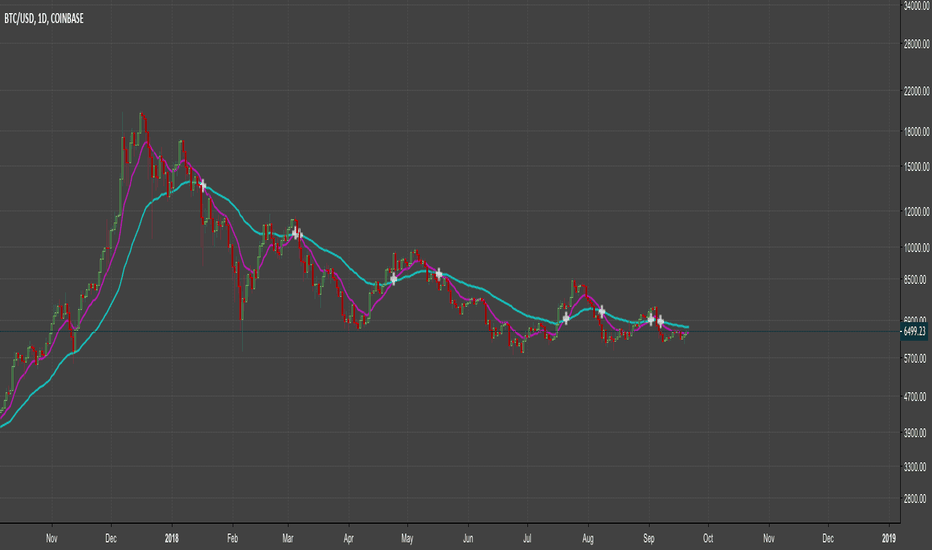Select the 3300.00 price axis label
This screenshot has width=932, height=550.
coord(915,467)
